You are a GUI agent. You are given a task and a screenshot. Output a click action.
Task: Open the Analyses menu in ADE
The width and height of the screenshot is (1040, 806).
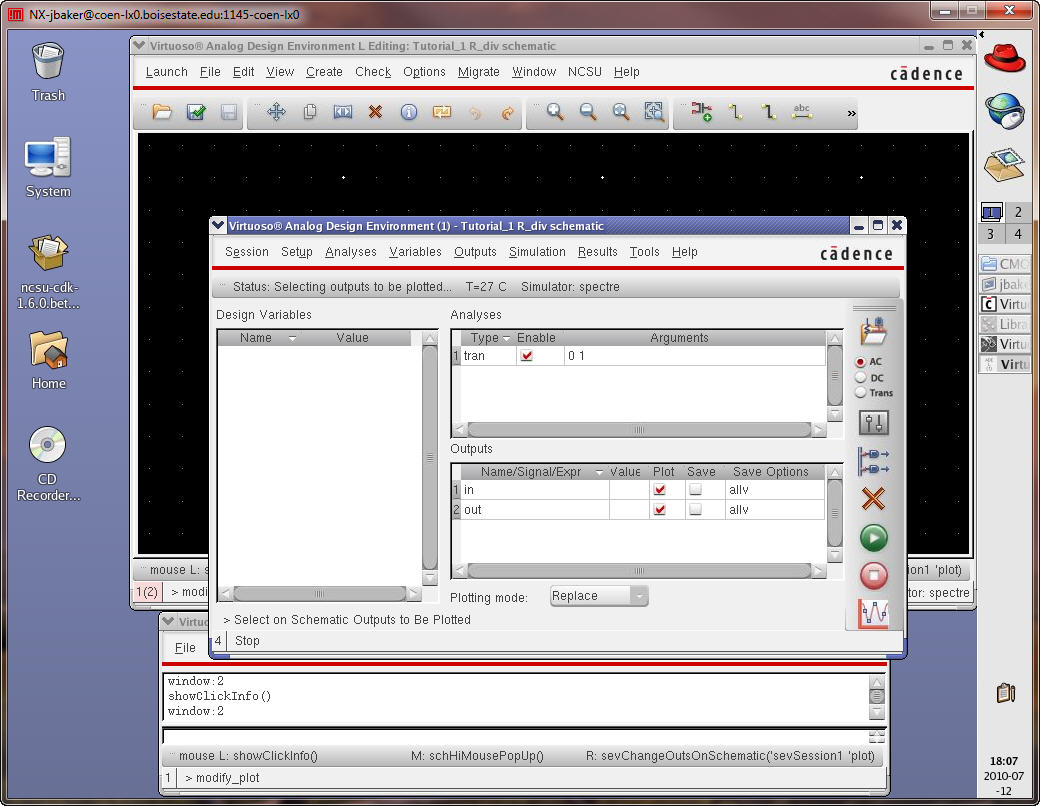click(x=351, y=252)
